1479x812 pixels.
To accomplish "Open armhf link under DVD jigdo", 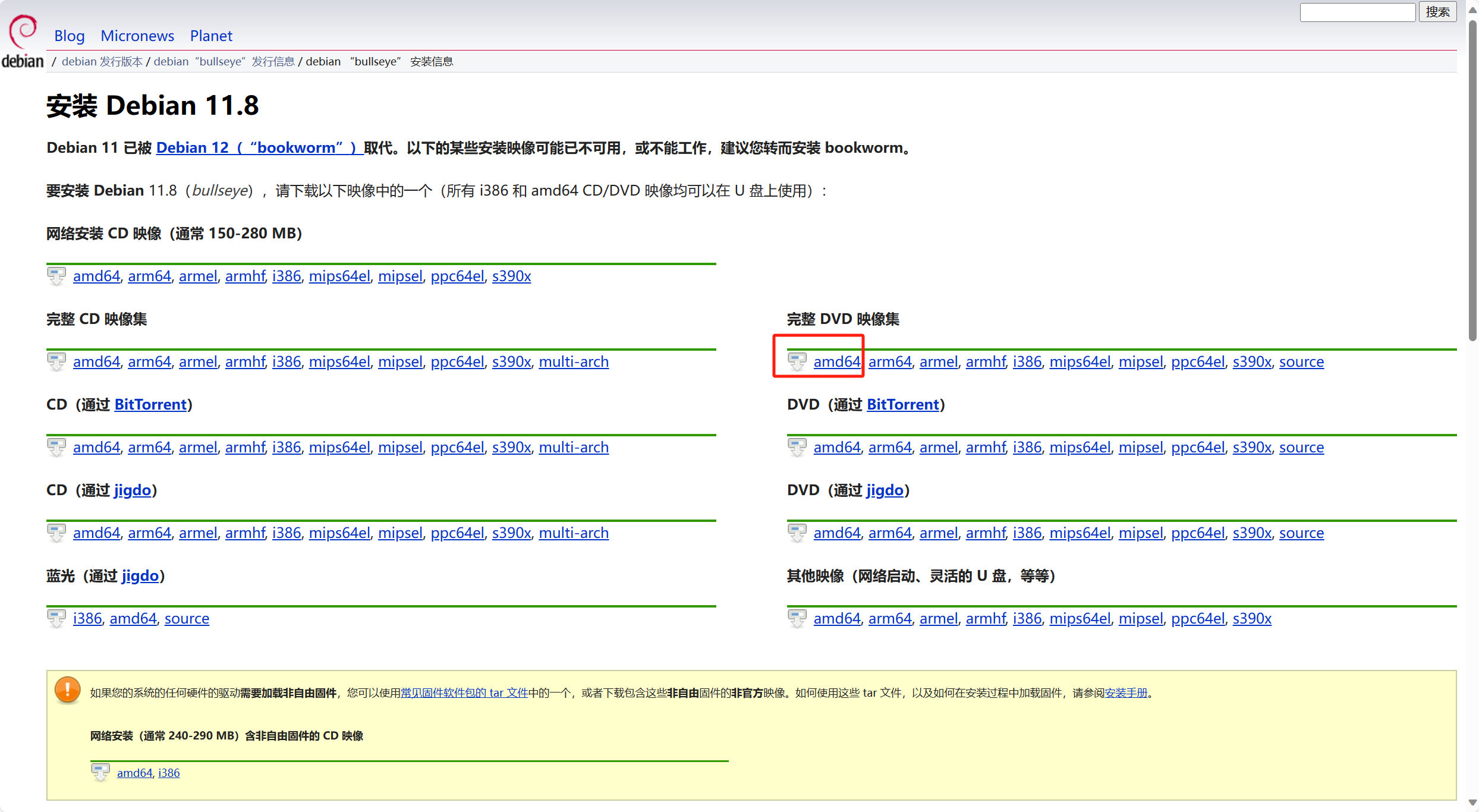I will point(986,533).
